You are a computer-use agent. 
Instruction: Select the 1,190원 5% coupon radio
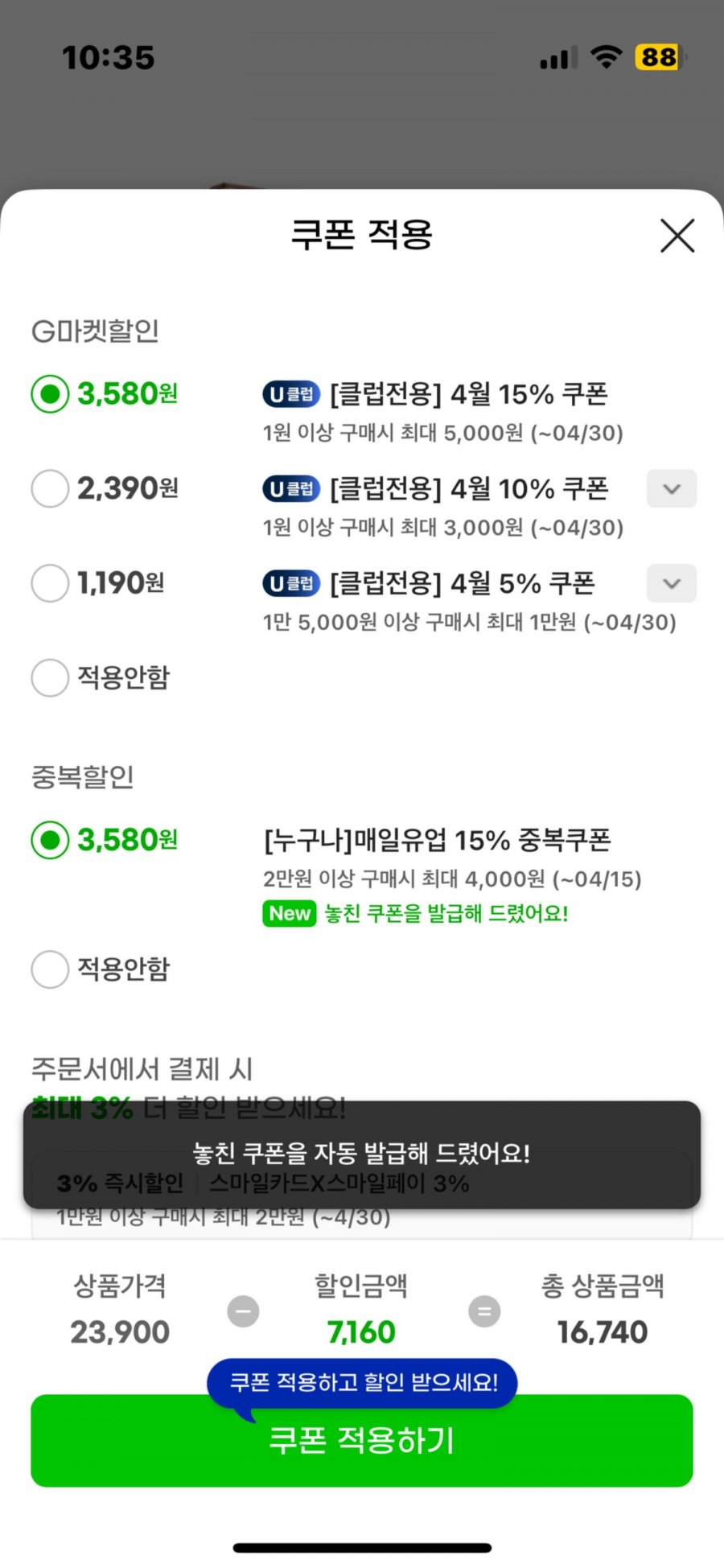50,583
